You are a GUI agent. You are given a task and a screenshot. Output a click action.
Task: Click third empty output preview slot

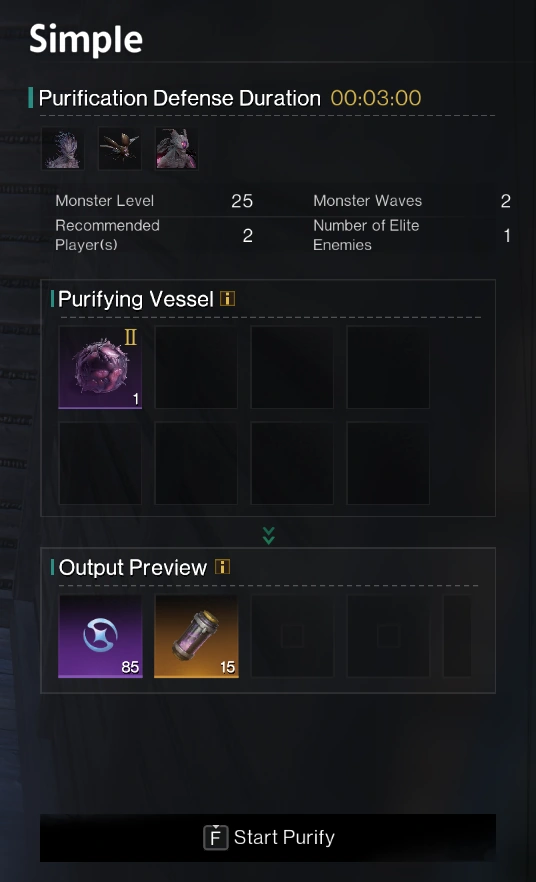292,636
